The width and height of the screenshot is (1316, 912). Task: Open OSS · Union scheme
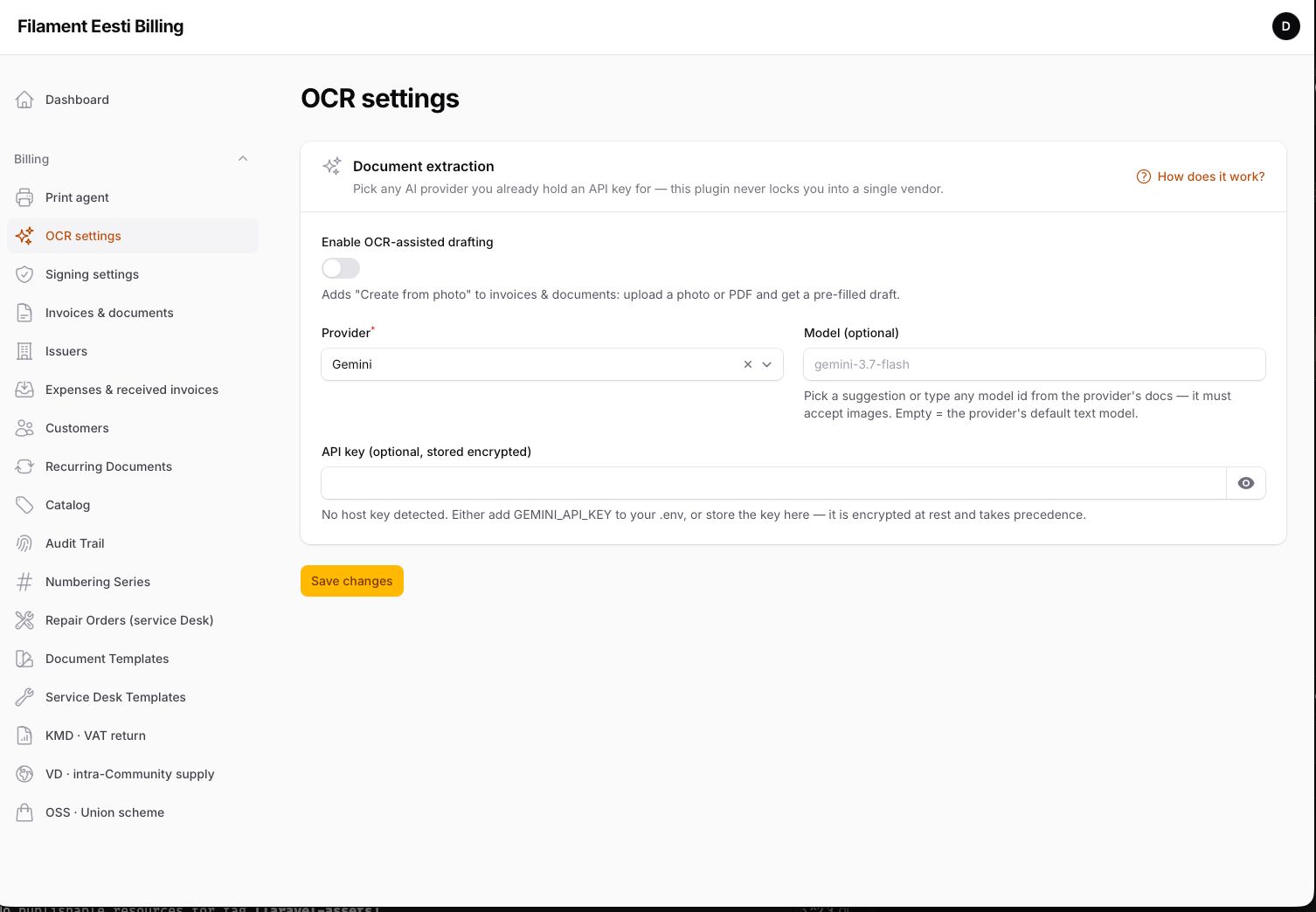click(x=133, y=812)
